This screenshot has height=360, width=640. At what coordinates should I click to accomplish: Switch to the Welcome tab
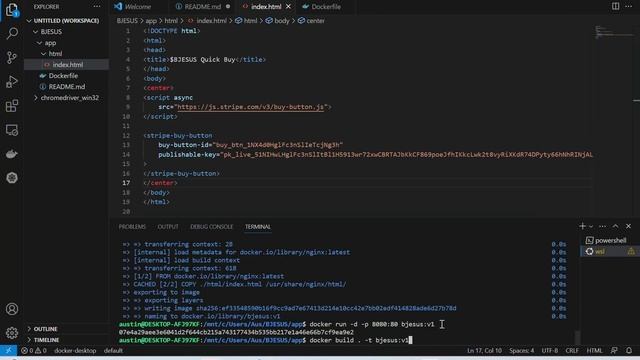pyautogui.click(x=138, y=7)
